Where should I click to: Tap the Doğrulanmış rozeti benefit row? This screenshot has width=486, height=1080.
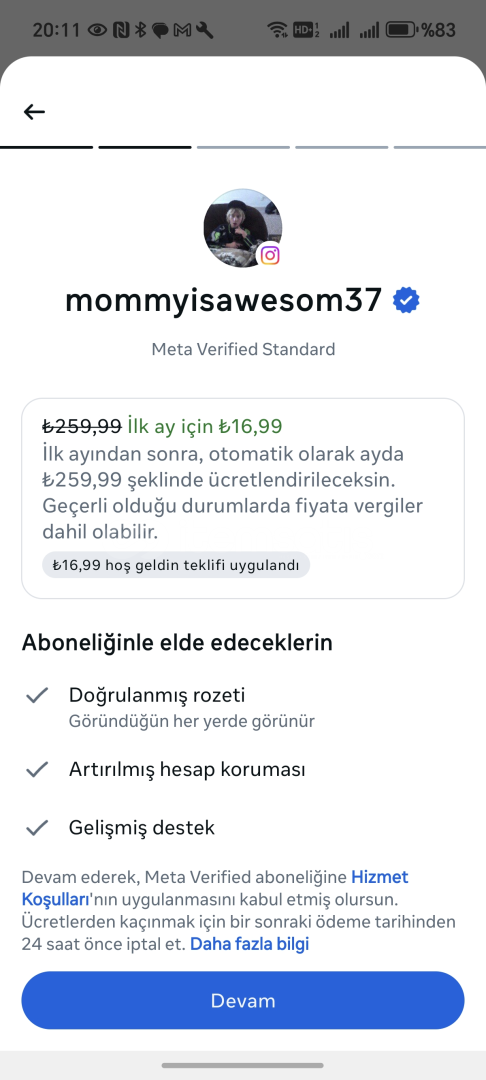pos(242,707)
